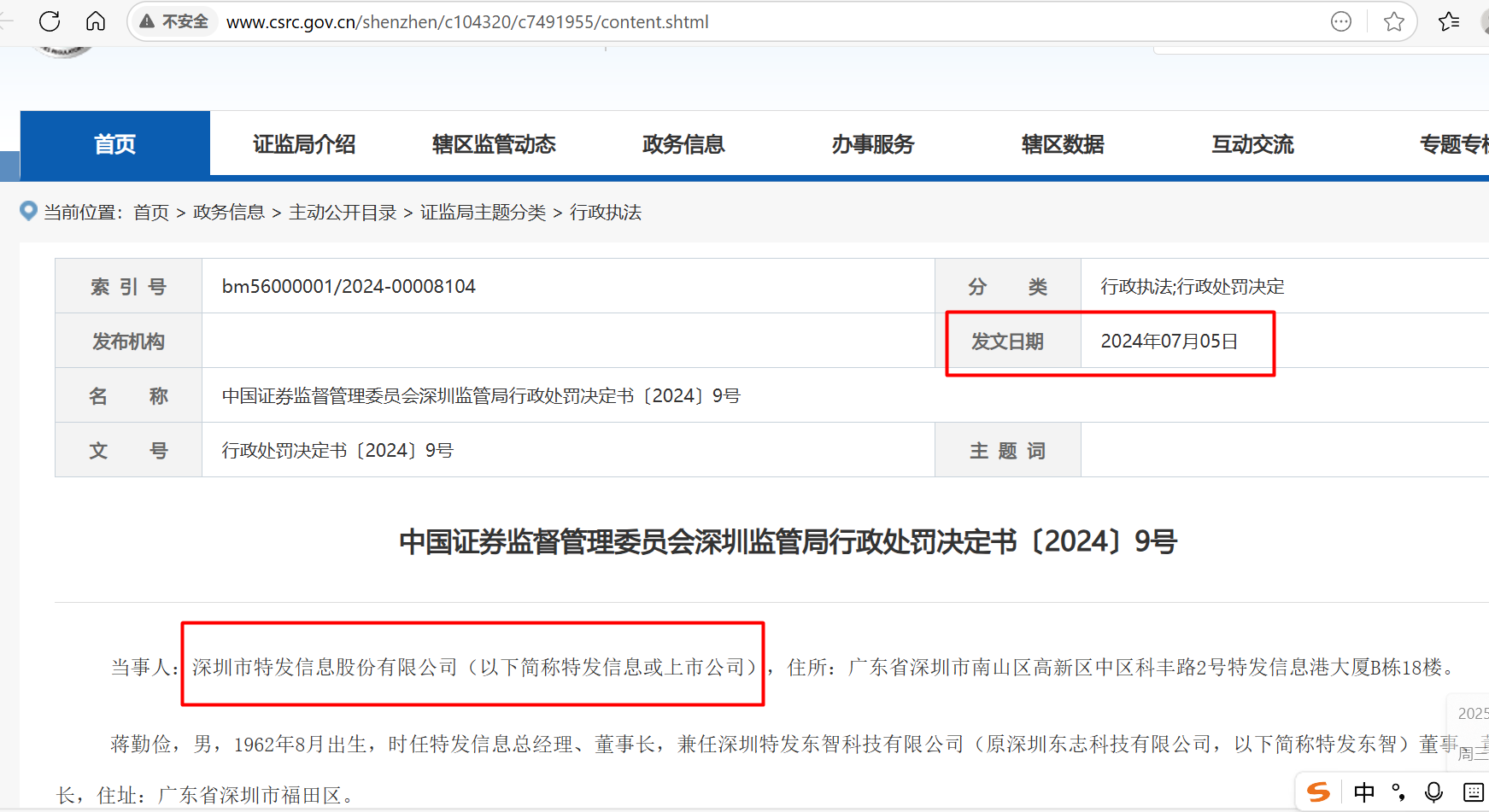Viewport: 1489px width, 812px height.
Task: Click the main article heading title
Action: (x=788, y=541)
